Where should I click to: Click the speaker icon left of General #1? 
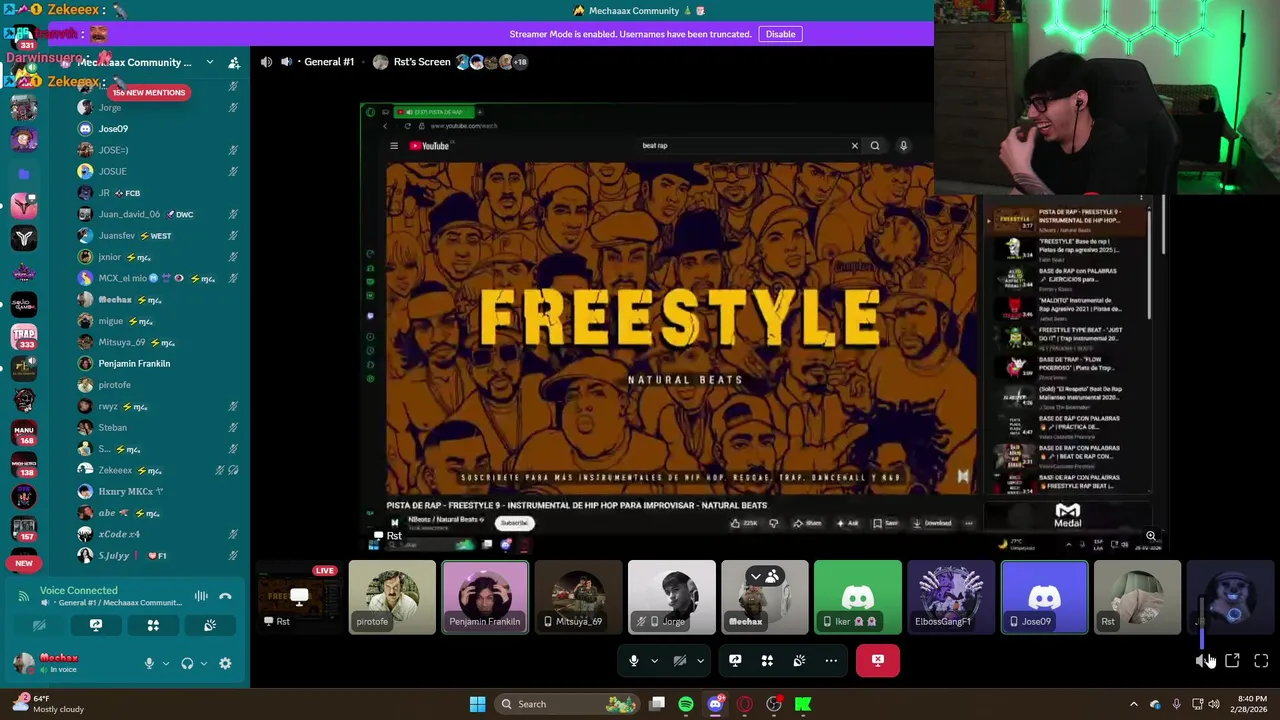(x=286, y=62)
